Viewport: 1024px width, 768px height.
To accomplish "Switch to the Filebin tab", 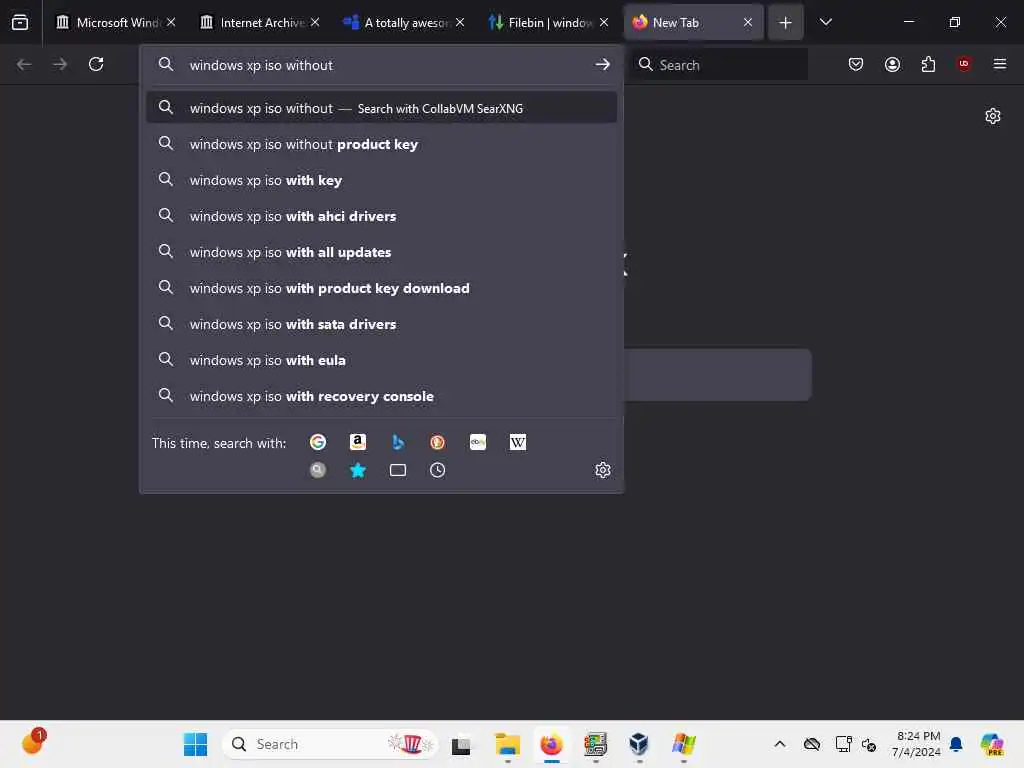I will pyautogui.click(x=548, y=22).
